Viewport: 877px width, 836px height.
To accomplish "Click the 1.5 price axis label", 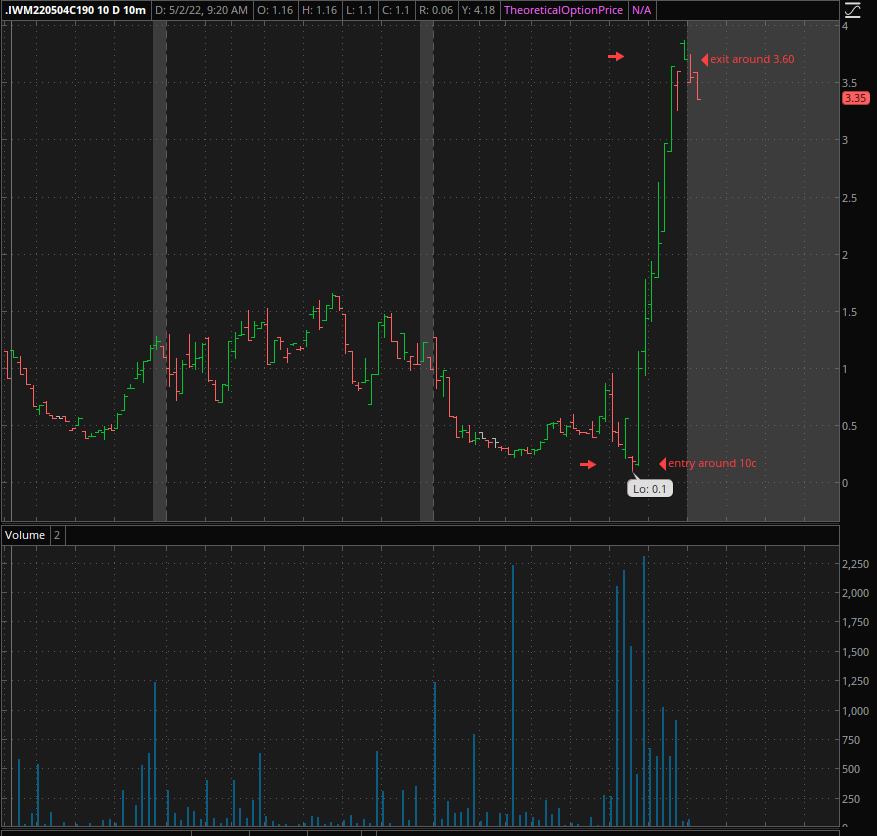I will (849, 312).
